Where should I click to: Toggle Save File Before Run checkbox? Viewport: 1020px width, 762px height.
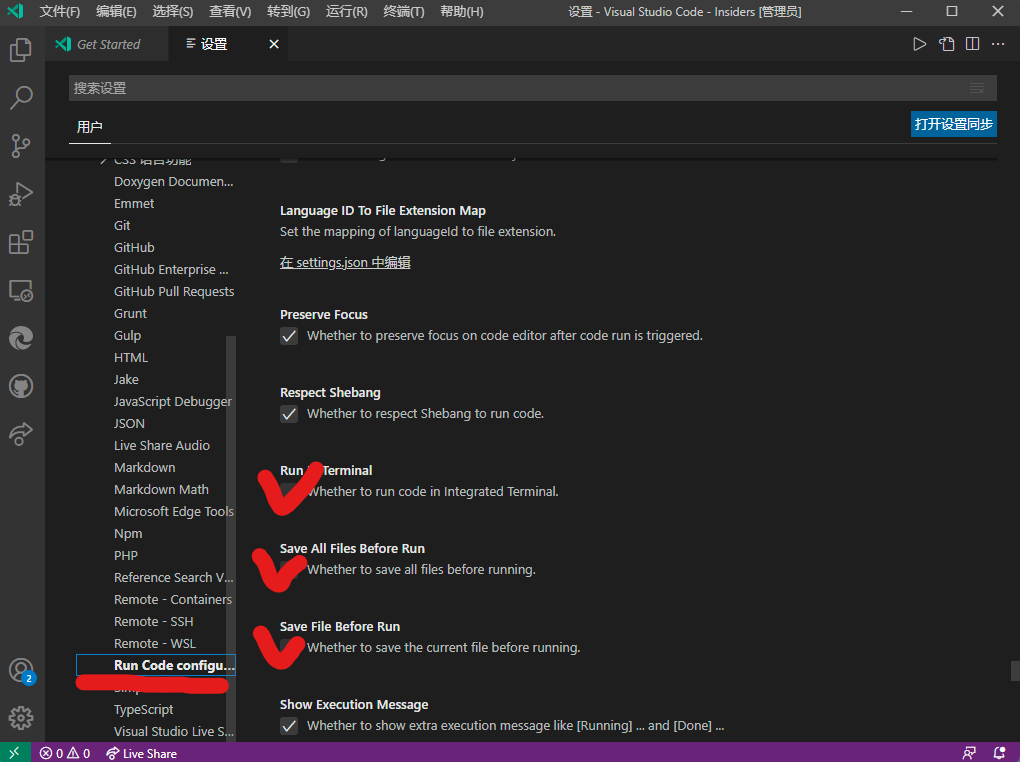pos(289,647)
